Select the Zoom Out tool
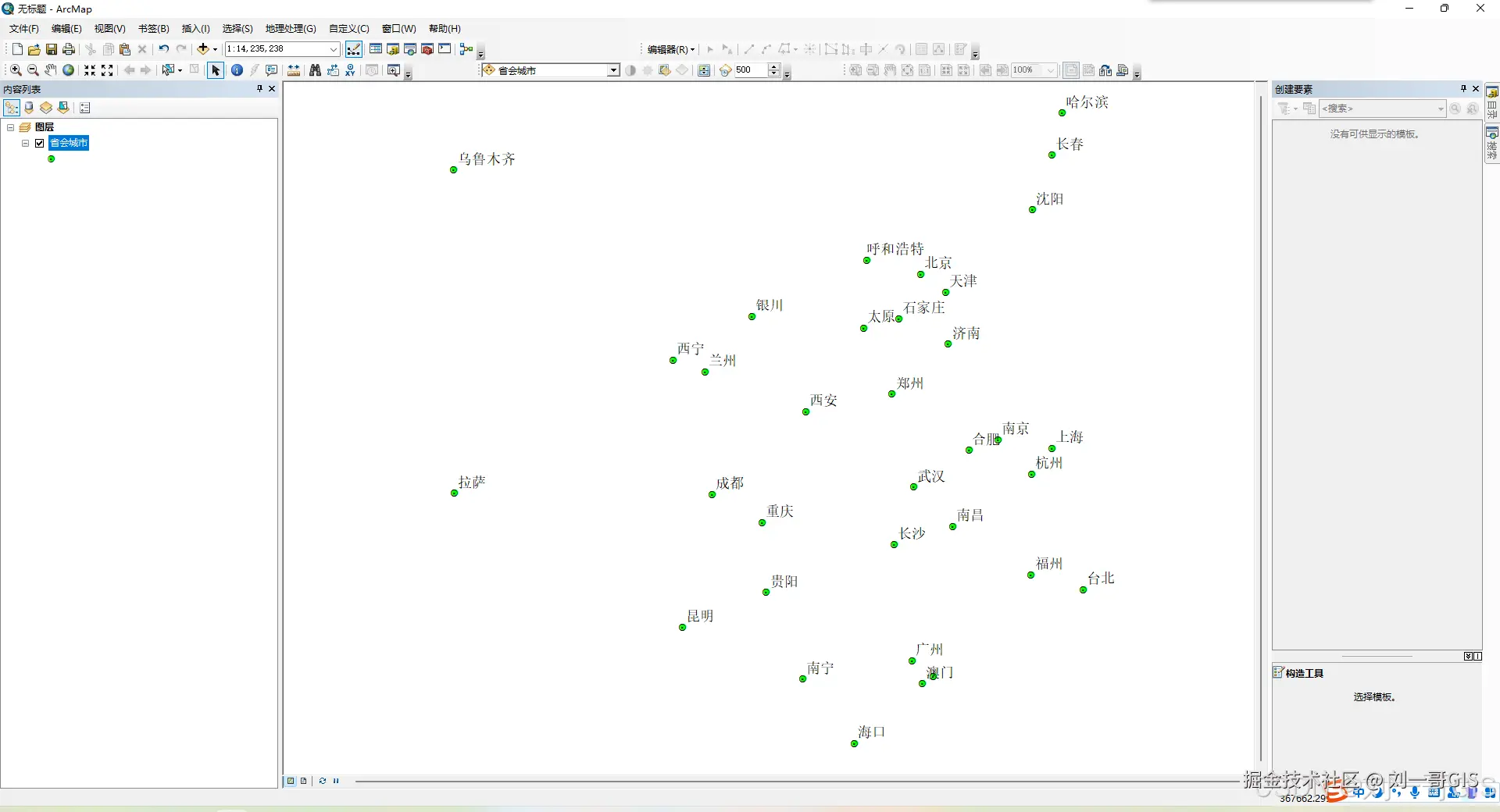Screen dimensions: 1500x812 pyautogui.click(x=33, y=70)
